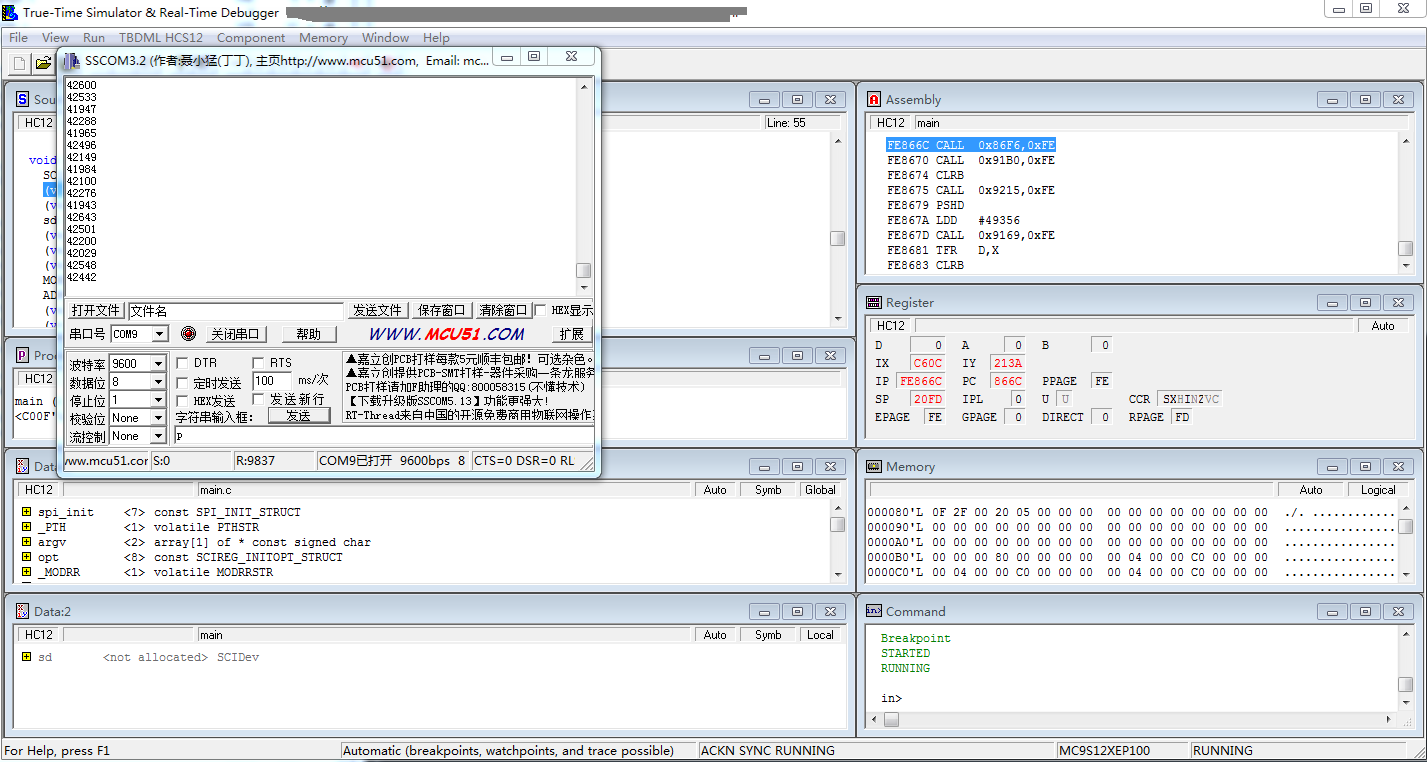Toggle 发送新行 send newline checkbox

pyautogui.click(x=258, y=399)
